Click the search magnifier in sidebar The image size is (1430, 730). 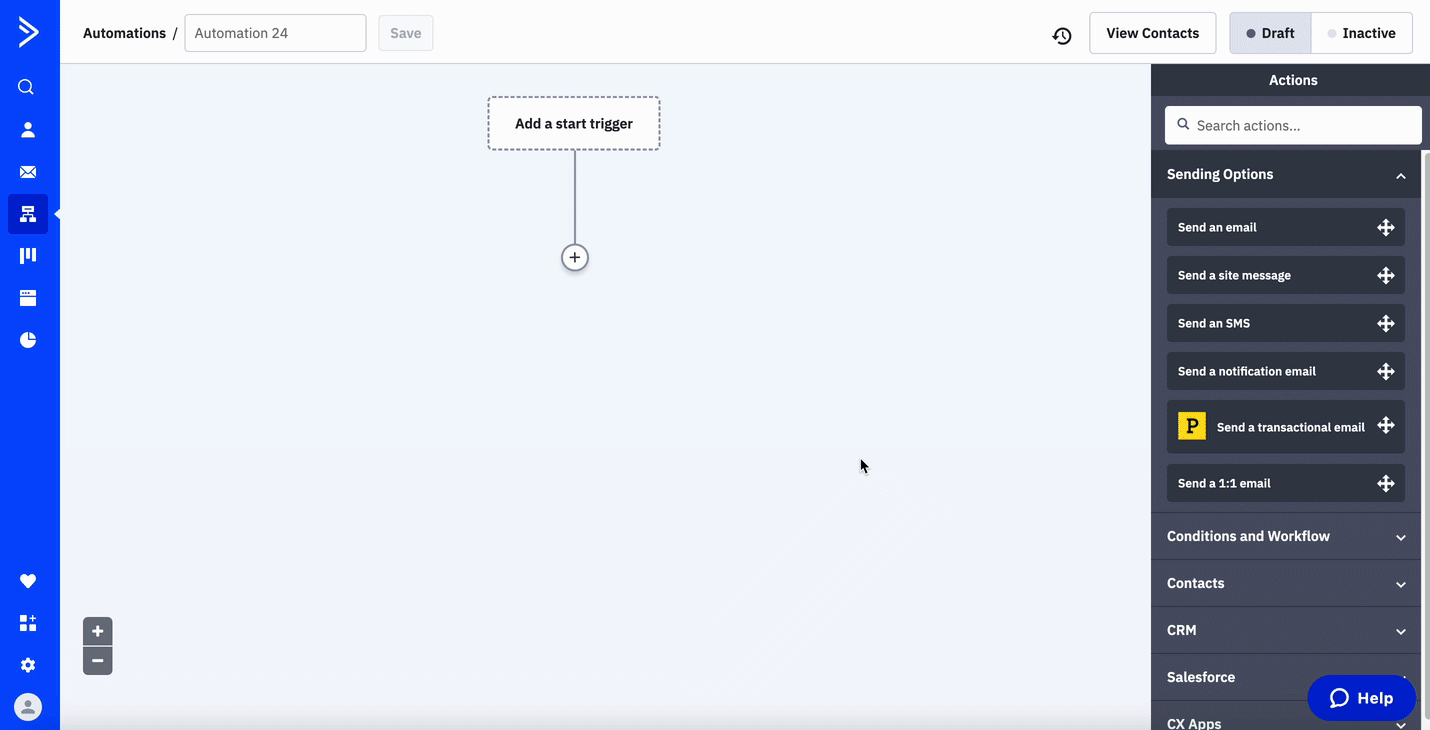click(27, 87)
